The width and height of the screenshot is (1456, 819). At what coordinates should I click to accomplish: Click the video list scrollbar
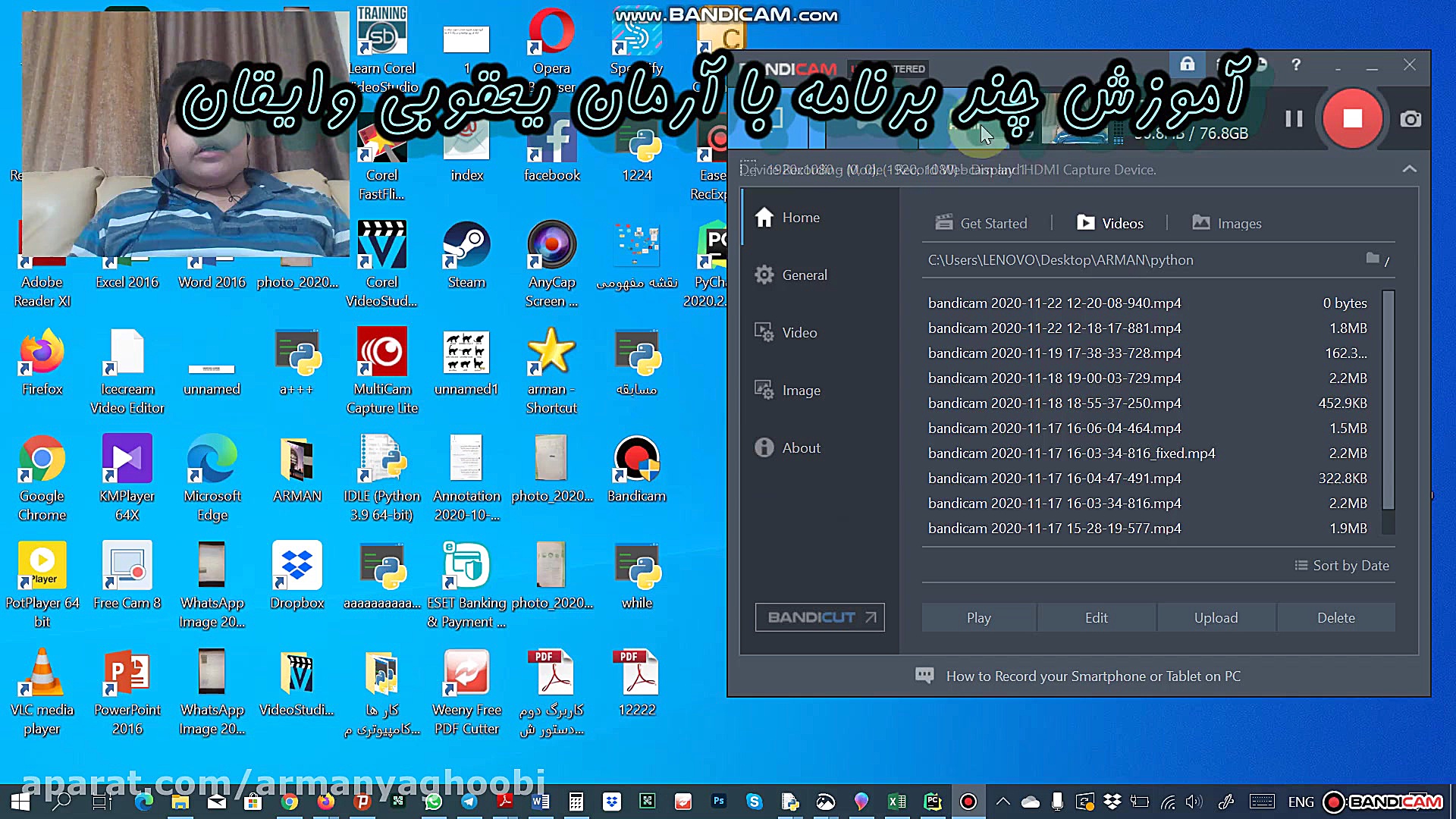point(1388,402)
